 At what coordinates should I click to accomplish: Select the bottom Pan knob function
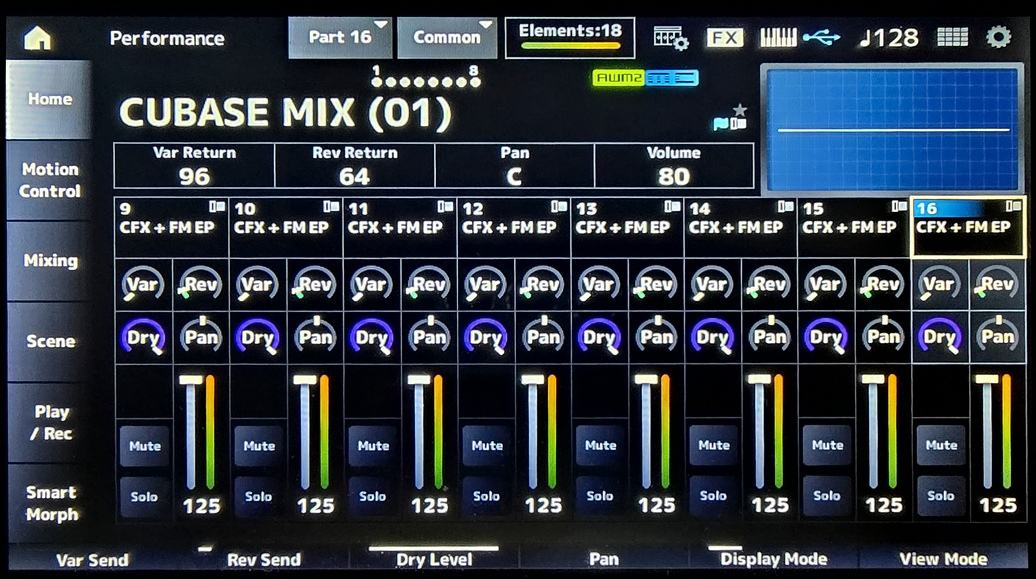pos(604,559)
